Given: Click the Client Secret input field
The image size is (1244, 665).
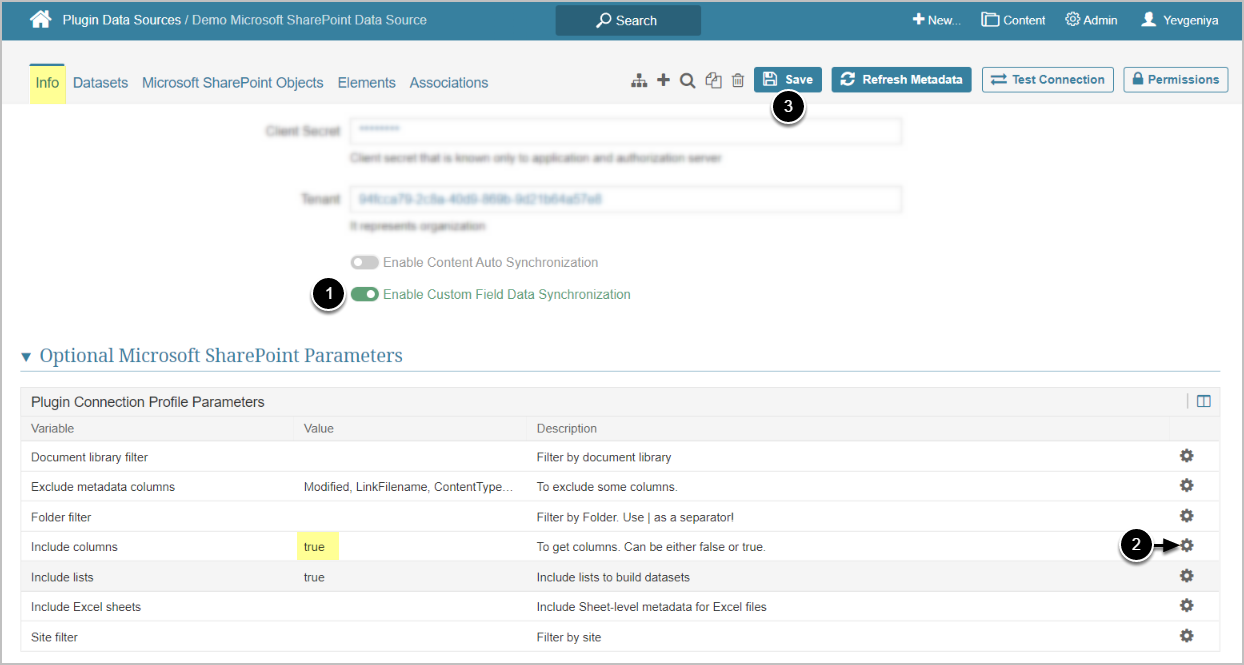Looking at the screenshot, I should tap(626, 131).
